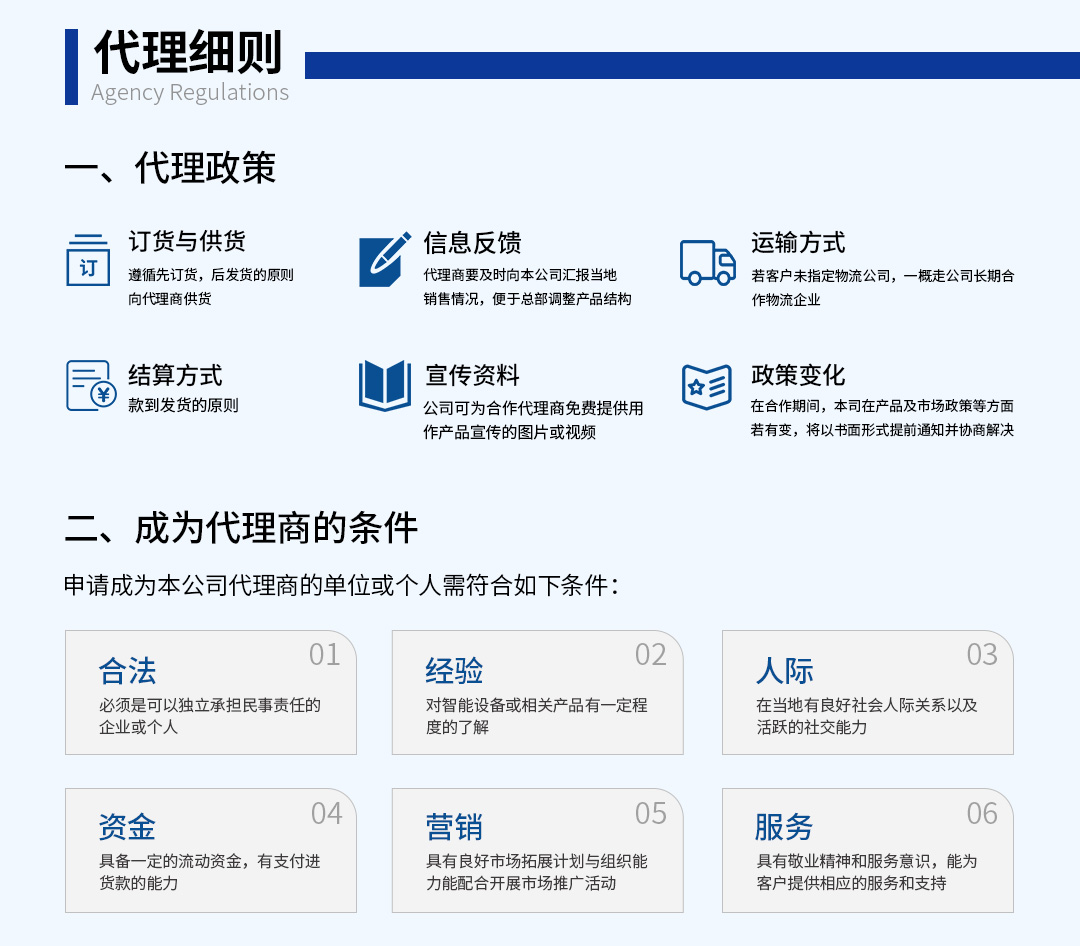Image resolution: width=1080 pixels, height=946 pixels.
Task: Click the 结算方式 yen payment icon
Action: point(90,386)
